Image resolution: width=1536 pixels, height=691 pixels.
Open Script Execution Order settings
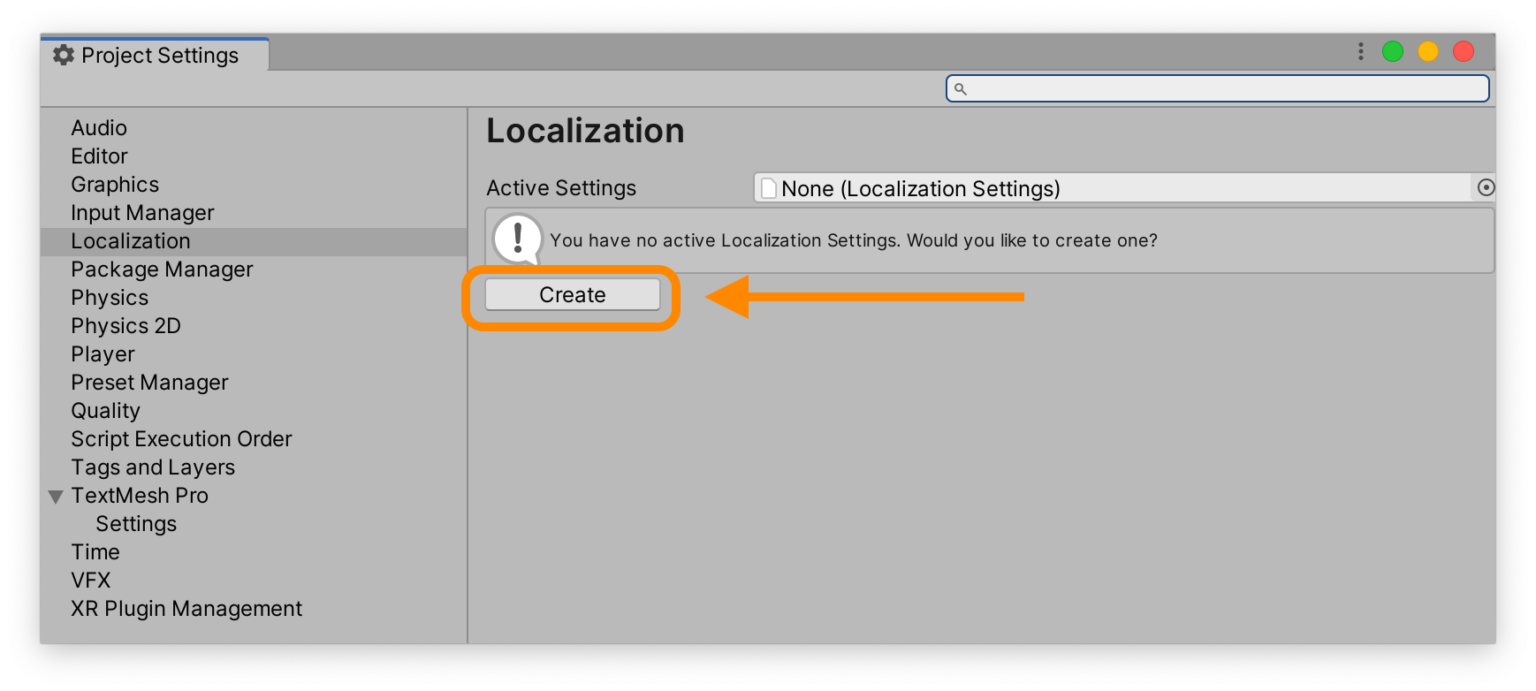pyautogui.click(x=181, y=439)
